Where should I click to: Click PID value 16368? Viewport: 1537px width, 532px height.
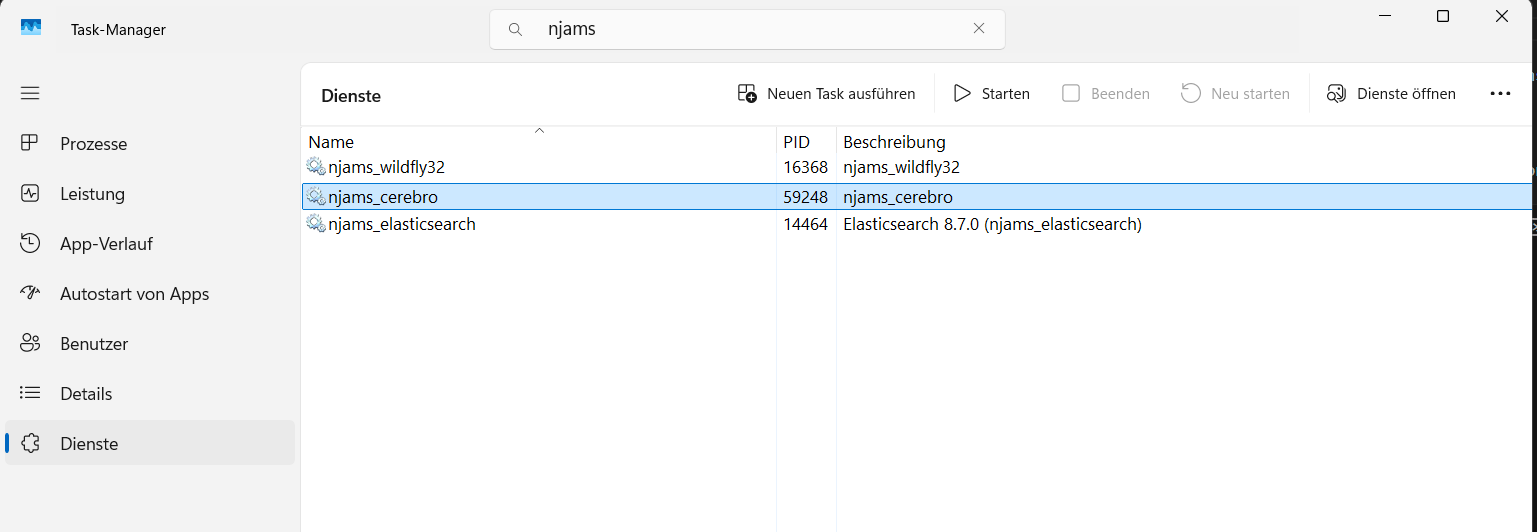coord(805,167)
